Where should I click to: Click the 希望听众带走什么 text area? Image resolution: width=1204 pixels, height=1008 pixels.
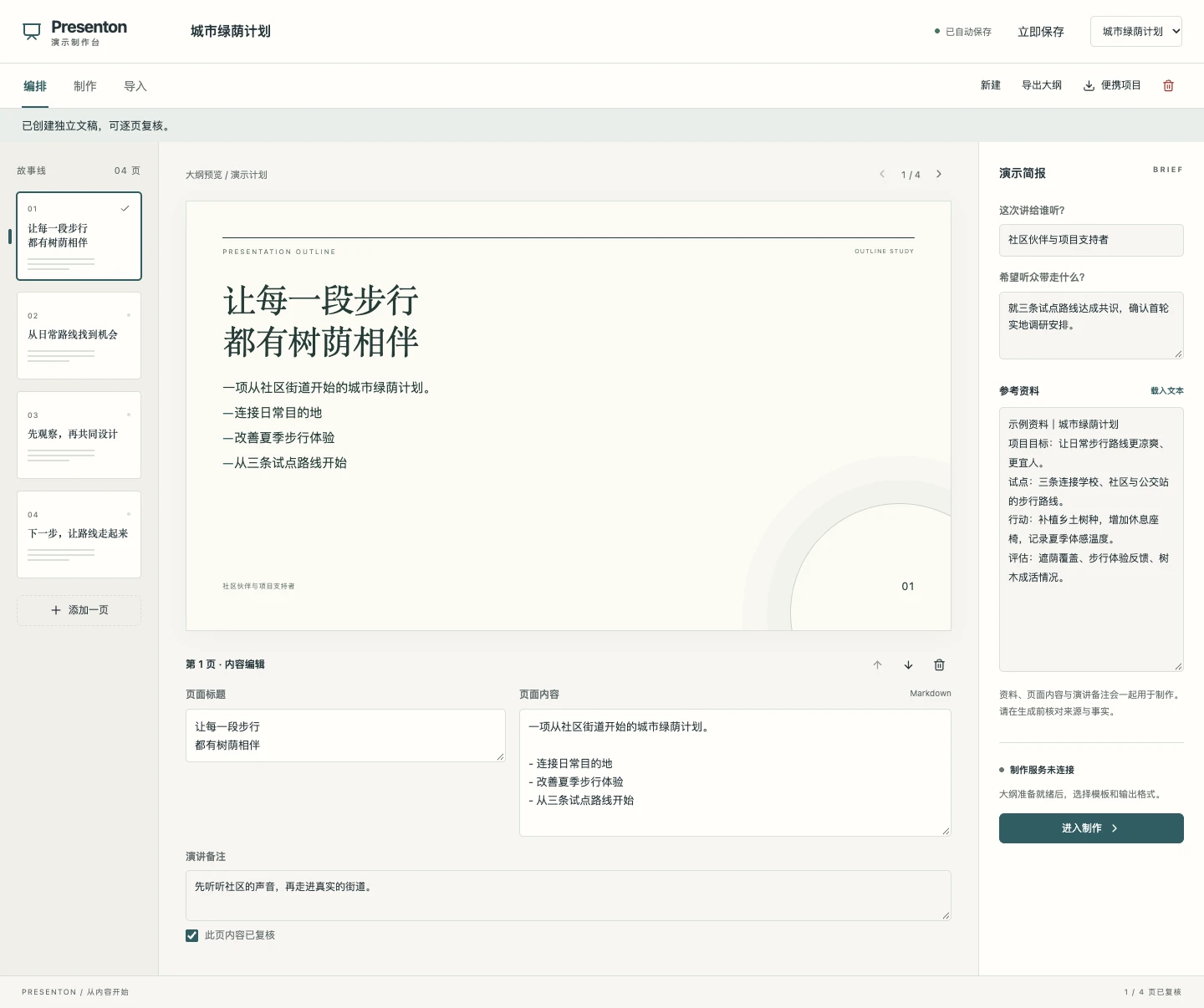pyautogui.click(x=1091, y=325)
